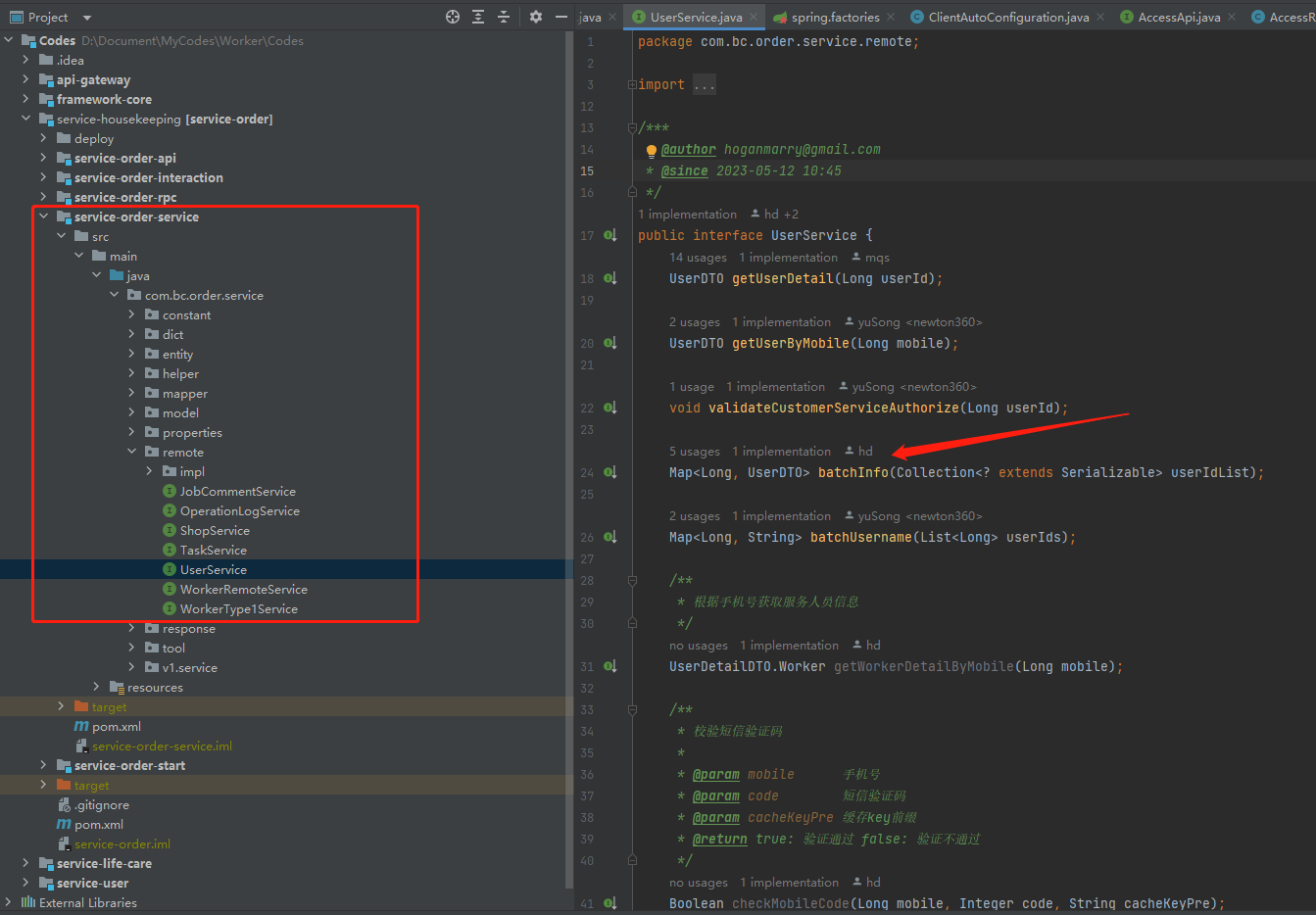Image resolution: width=1316 pixels, height=915 pixels.
Task: Click the Collapse All toolbar icon
Action: 504,17
